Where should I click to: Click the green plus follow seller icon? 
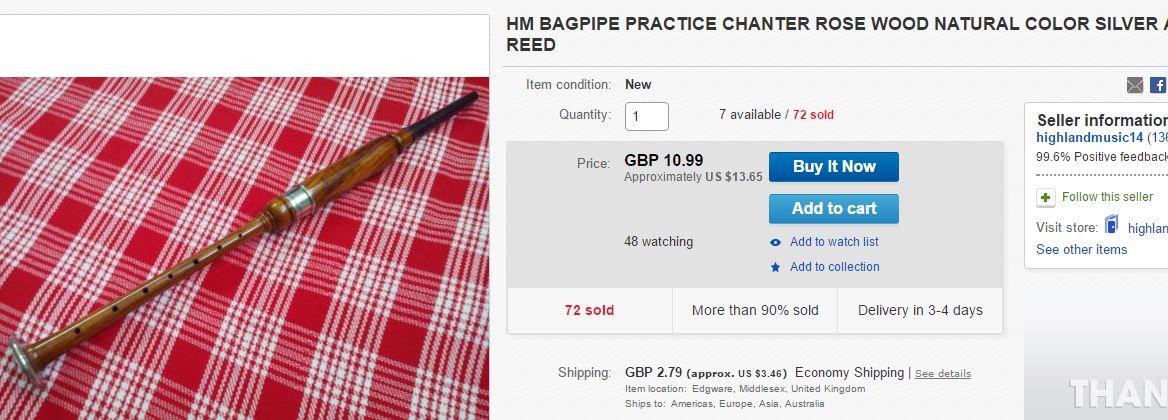pos(1046,197)
